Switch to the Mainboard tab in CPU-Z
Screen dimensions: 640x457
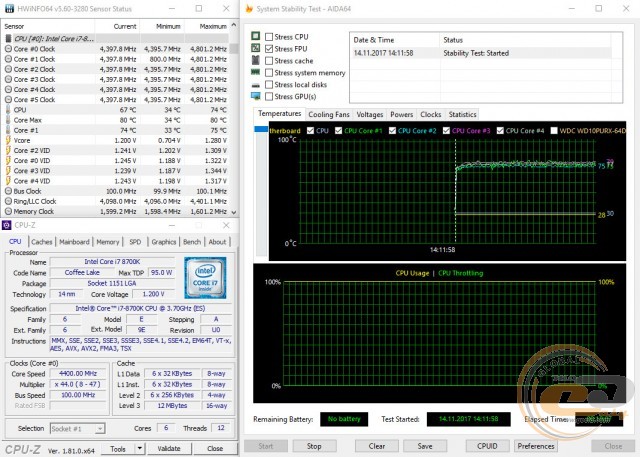pyautogui.click(x=74, y=242)
